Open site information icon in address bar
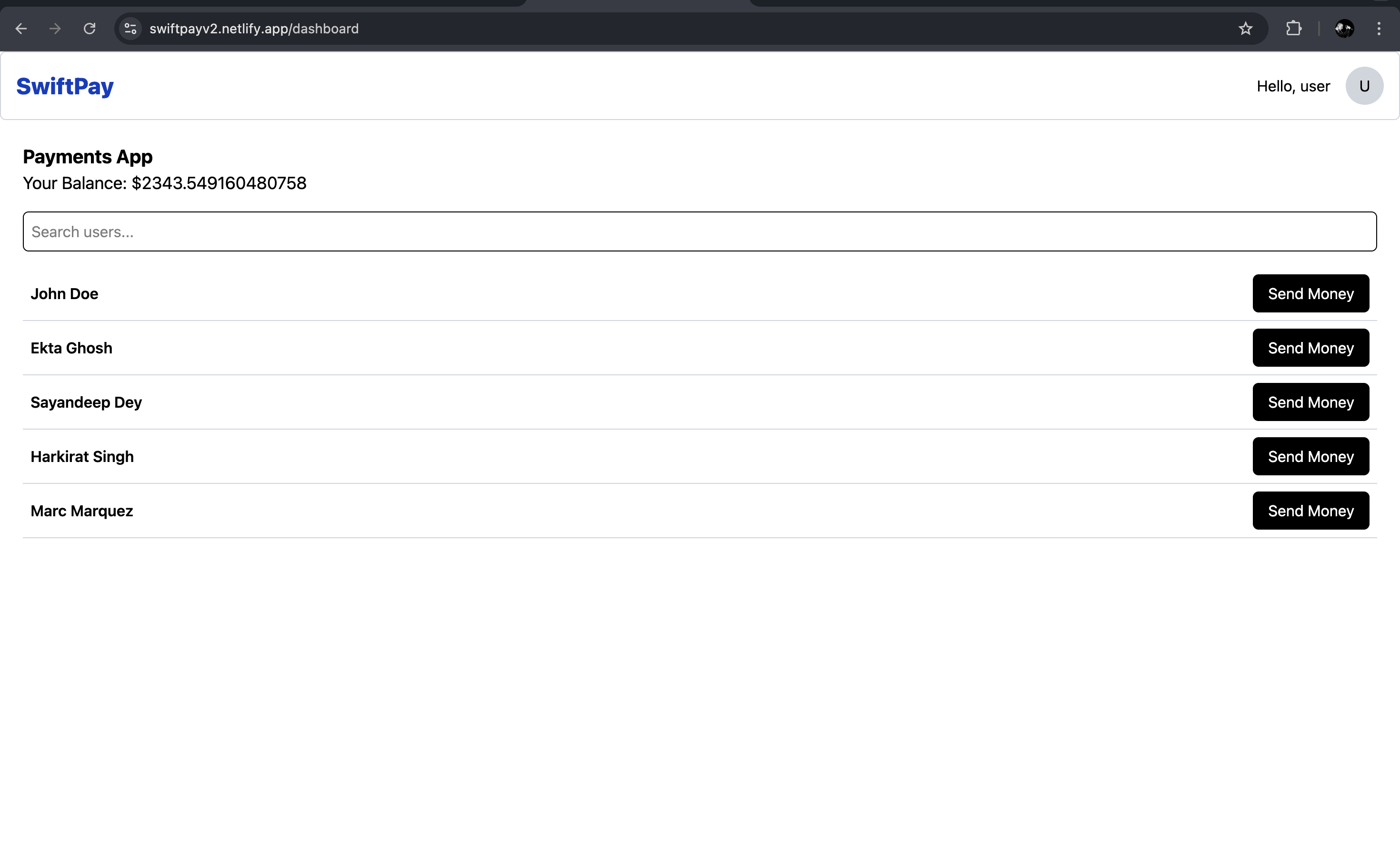 (x=130, y=29)
